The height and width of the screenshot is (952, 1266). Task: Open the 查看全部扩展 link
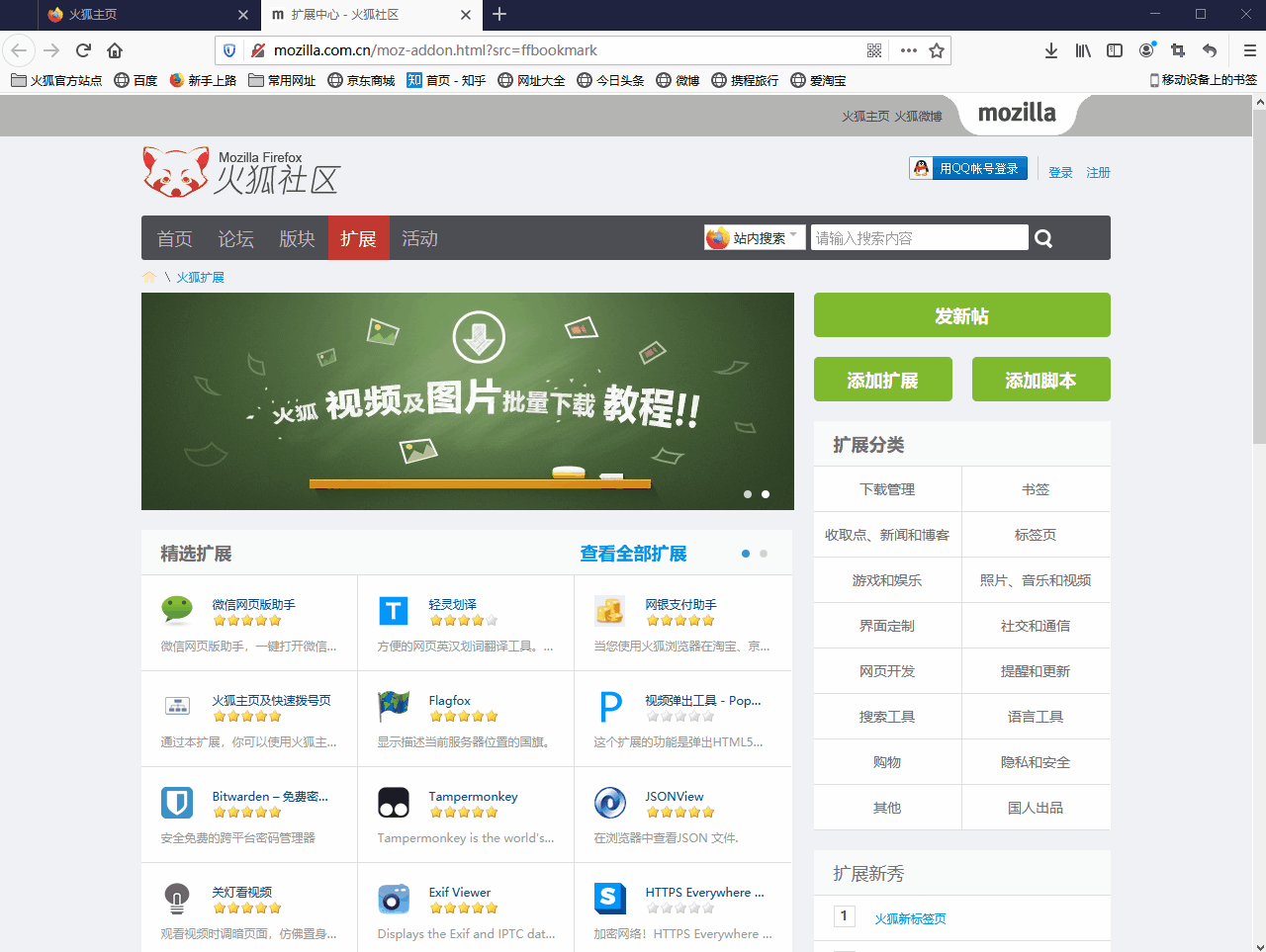(x=634, y=554)
